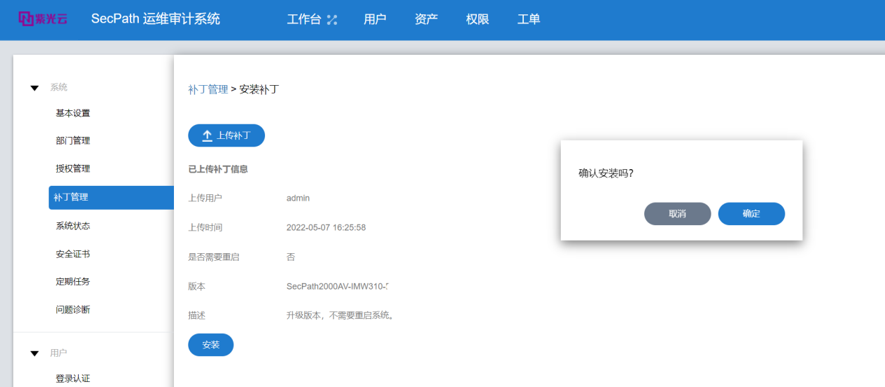Click the SecPath2000AV-IMW310 version value
The width and height of the screenshot is (885, 387).
tap(338, 287)
